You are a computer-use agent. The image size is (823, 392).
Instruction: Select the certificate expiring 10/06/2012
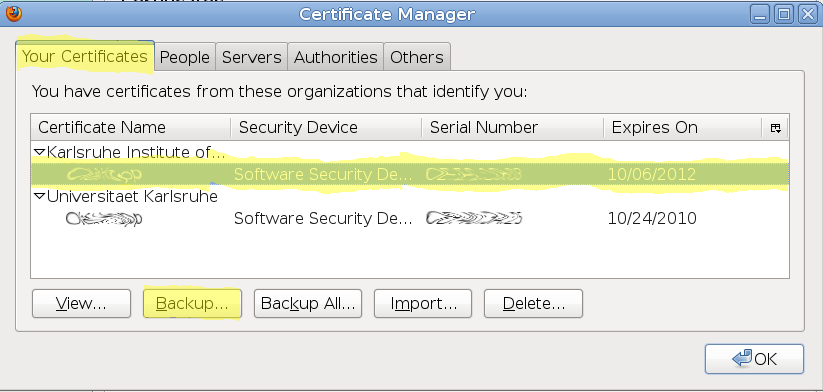tap(409, 174)
